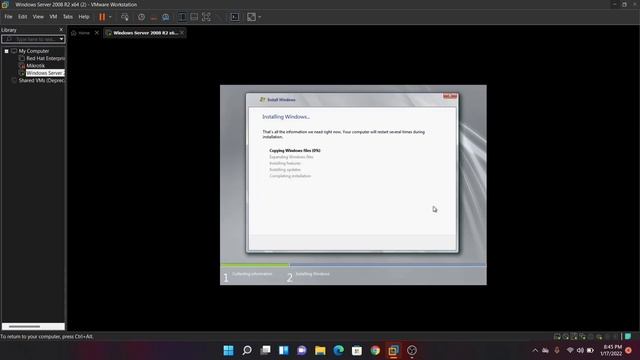Click the library horizontal scrollbar
Viewport: 640px width, 360px height.
[x=33, y=327]
